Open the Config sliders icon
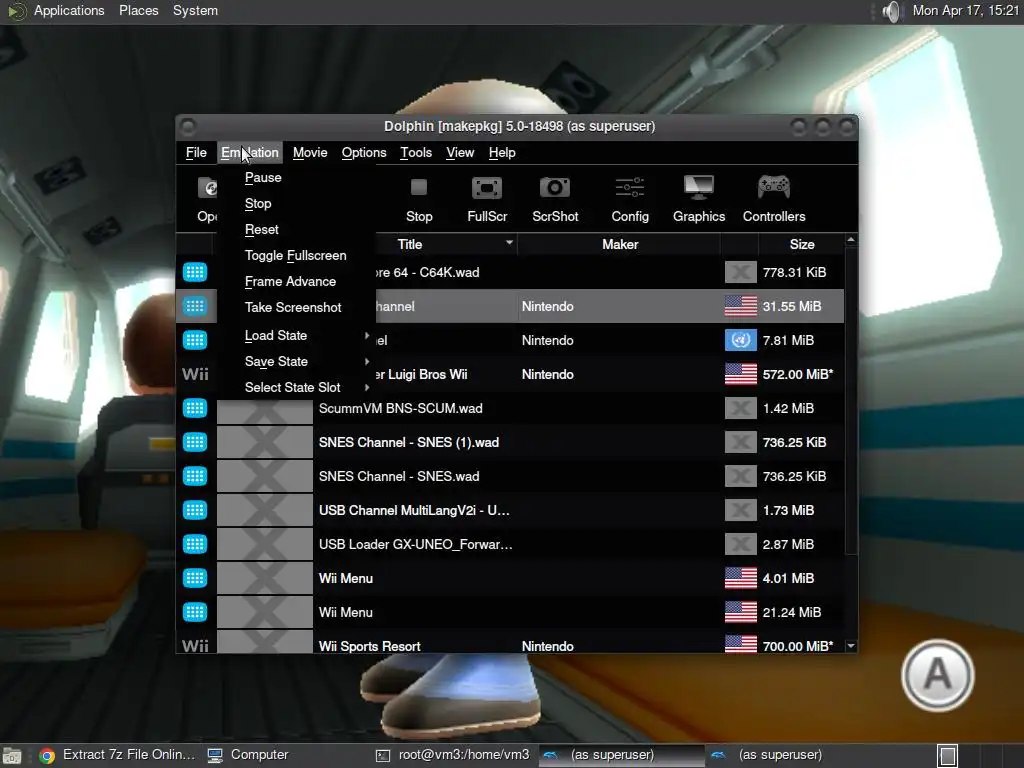Viewport: 1024px width, 768px height. click(630, 188)
